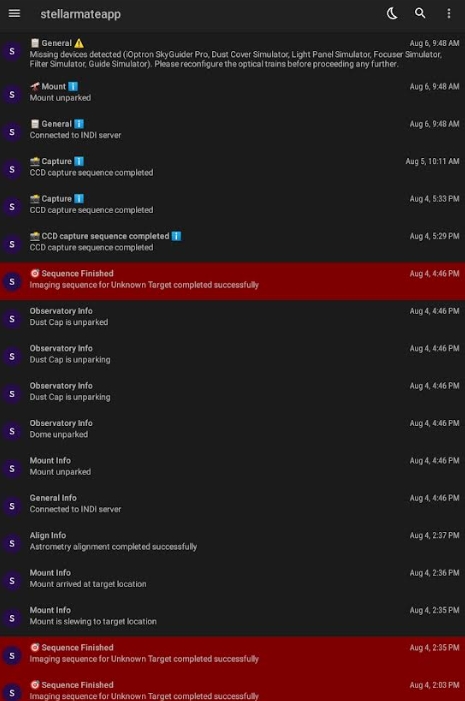465x701 pixels.
Task: Select Dust Cap is unparked notification
Action: pyautogui.click(x=232, y=318)
